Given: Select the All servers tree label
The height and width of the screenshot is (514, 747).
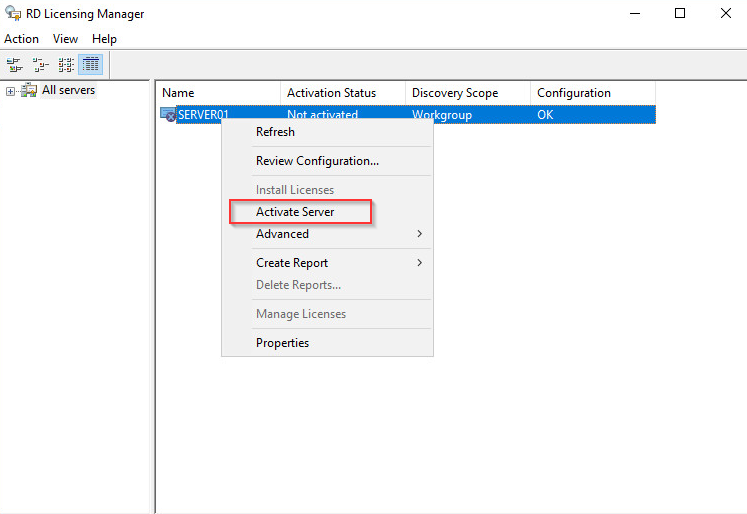Looking at the screenshot, I should [x=68, y=91].
